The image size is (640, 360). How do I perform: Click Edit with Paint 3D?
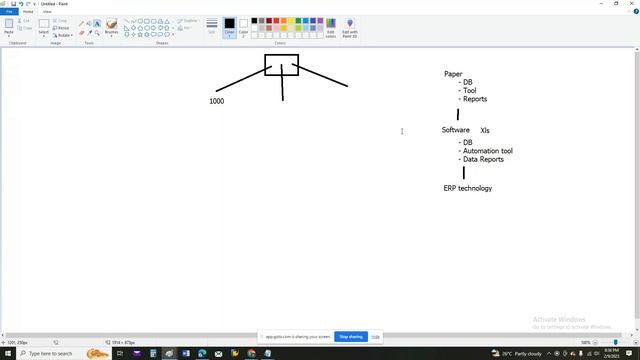(350, 28)
